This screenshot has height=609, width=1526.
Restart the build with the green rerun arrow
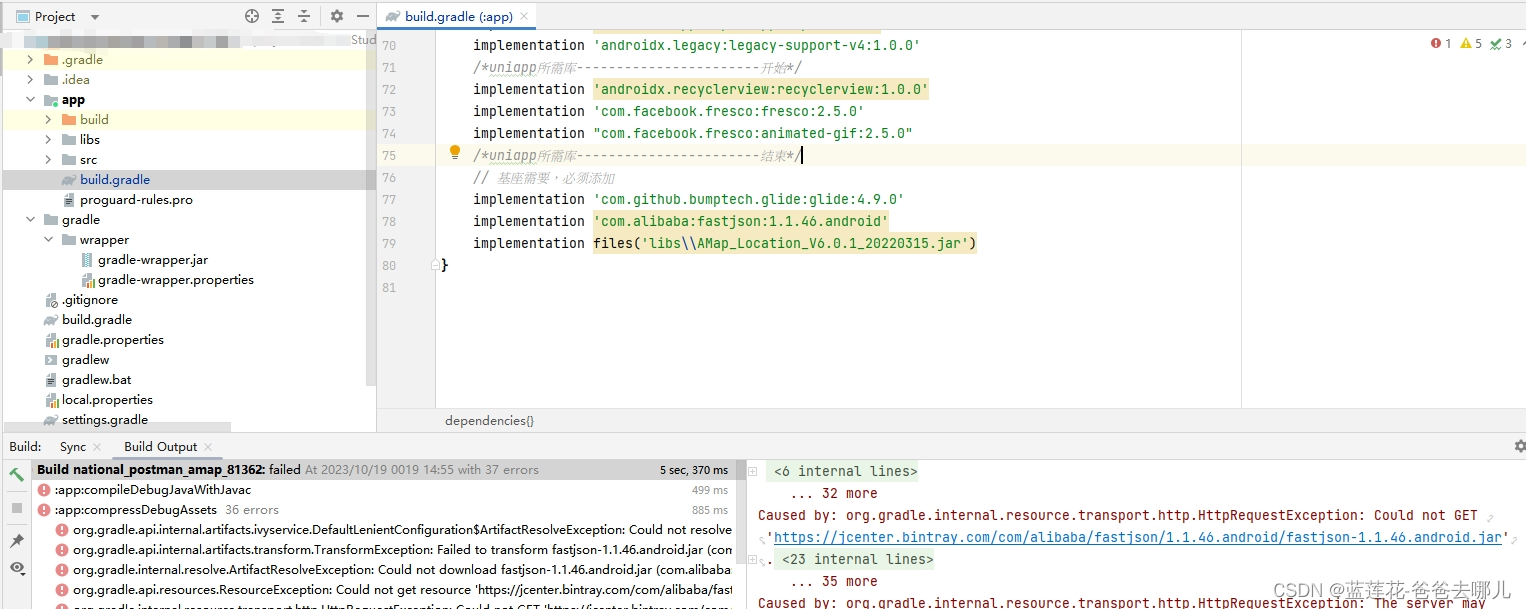(15, 474)
